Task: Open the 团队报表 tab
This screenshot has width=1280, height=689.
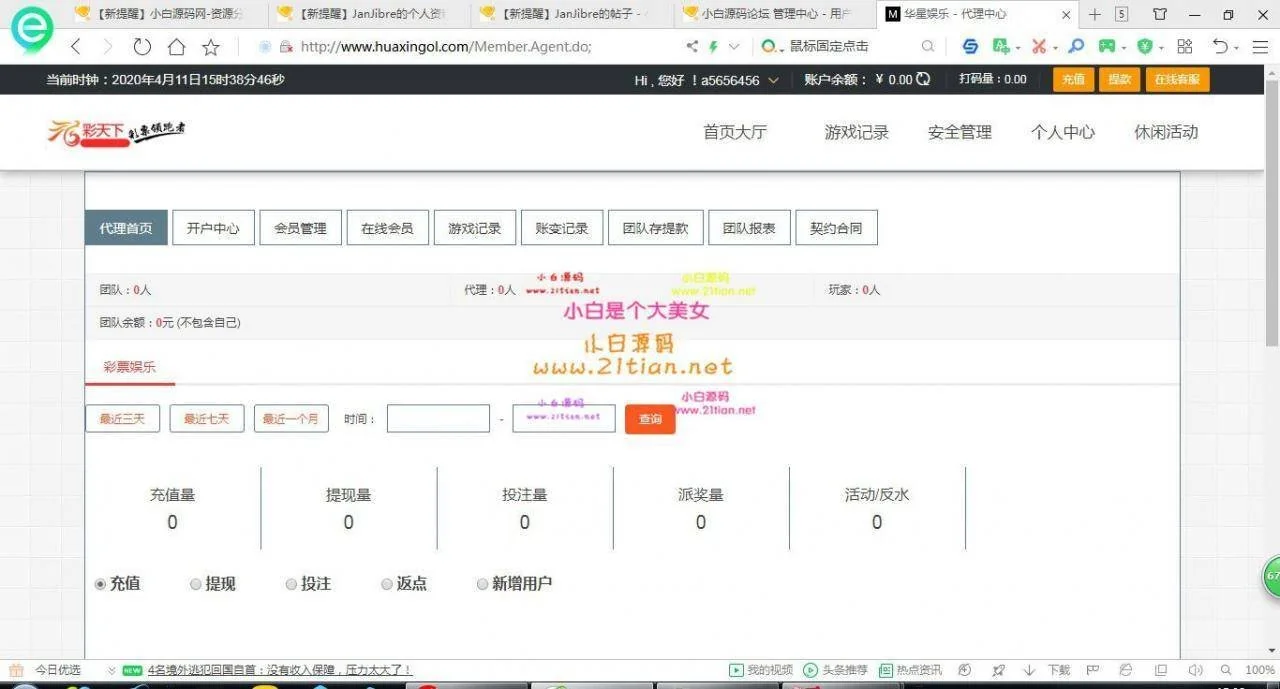Action: (749, 228)
